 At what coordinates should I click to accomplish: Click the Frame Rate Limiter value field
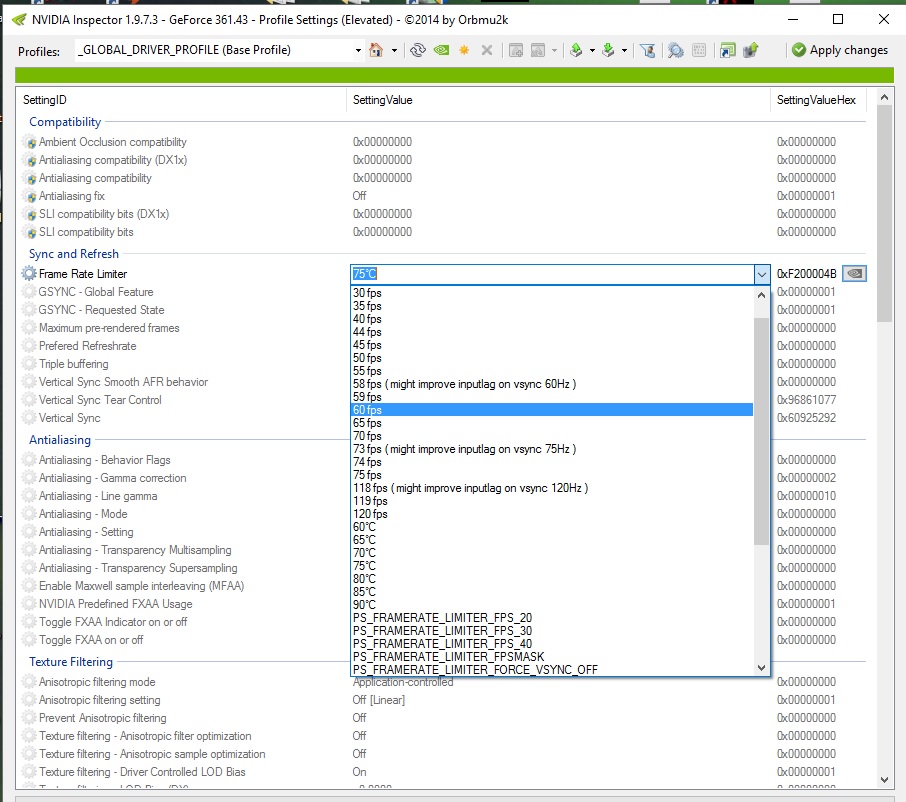pyautogui.click(x=550, y=274)
